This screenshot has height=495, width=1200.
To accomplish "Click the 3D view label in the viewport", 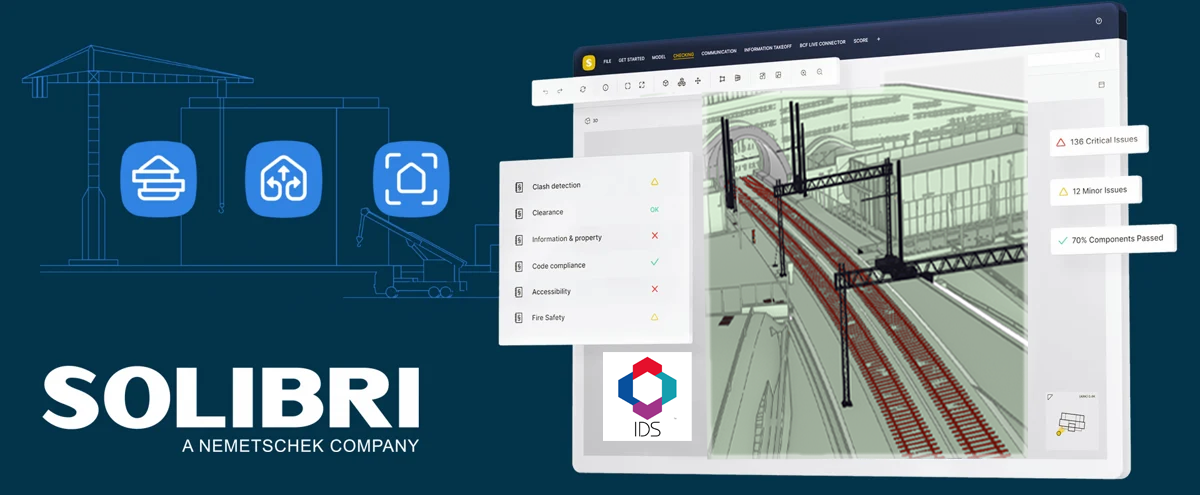I will pyautogui.click(x=592, y=121).
